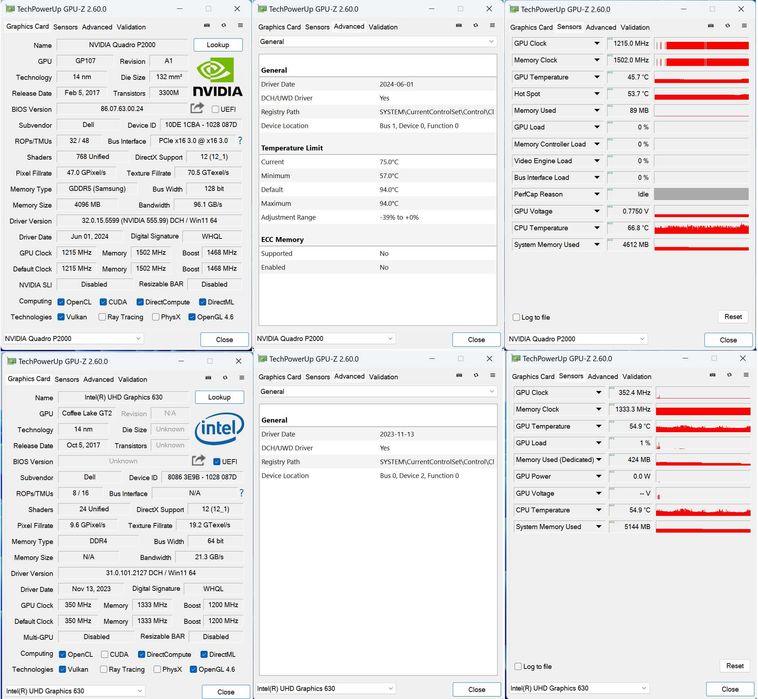The width and height of the screenshot is (758, 699).
Task: Open GPU selector in NVIDIA Sensors window
Action: click(577, 339)
